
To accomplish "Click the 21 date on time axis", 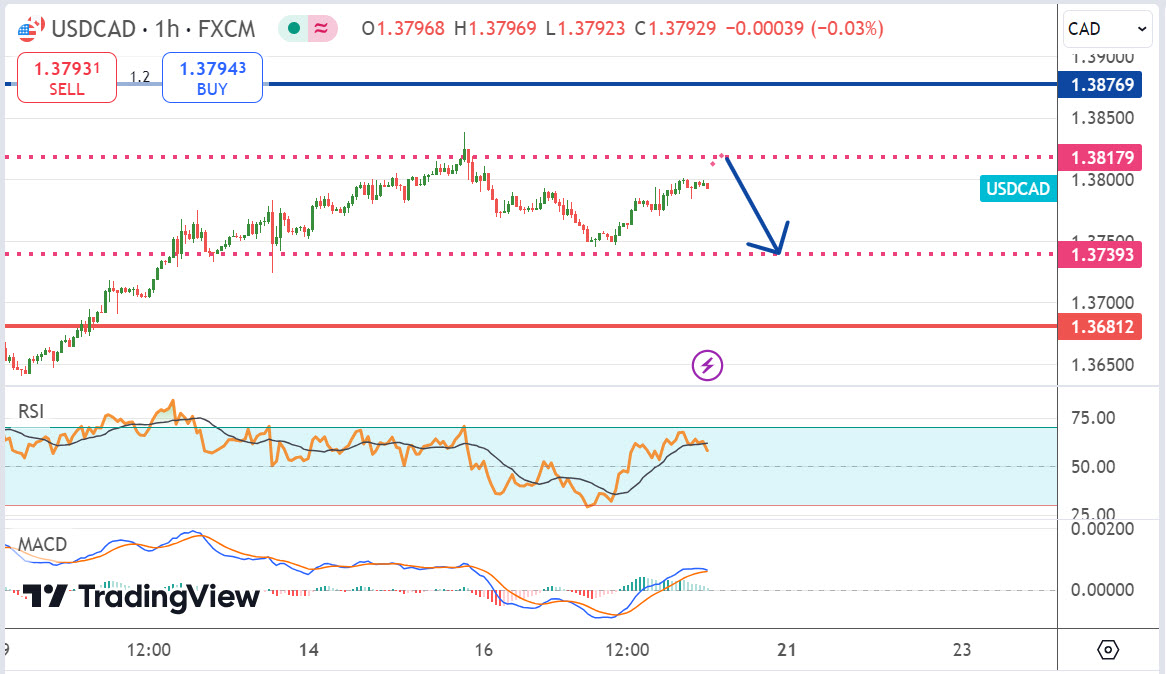I will coord(787,649).
